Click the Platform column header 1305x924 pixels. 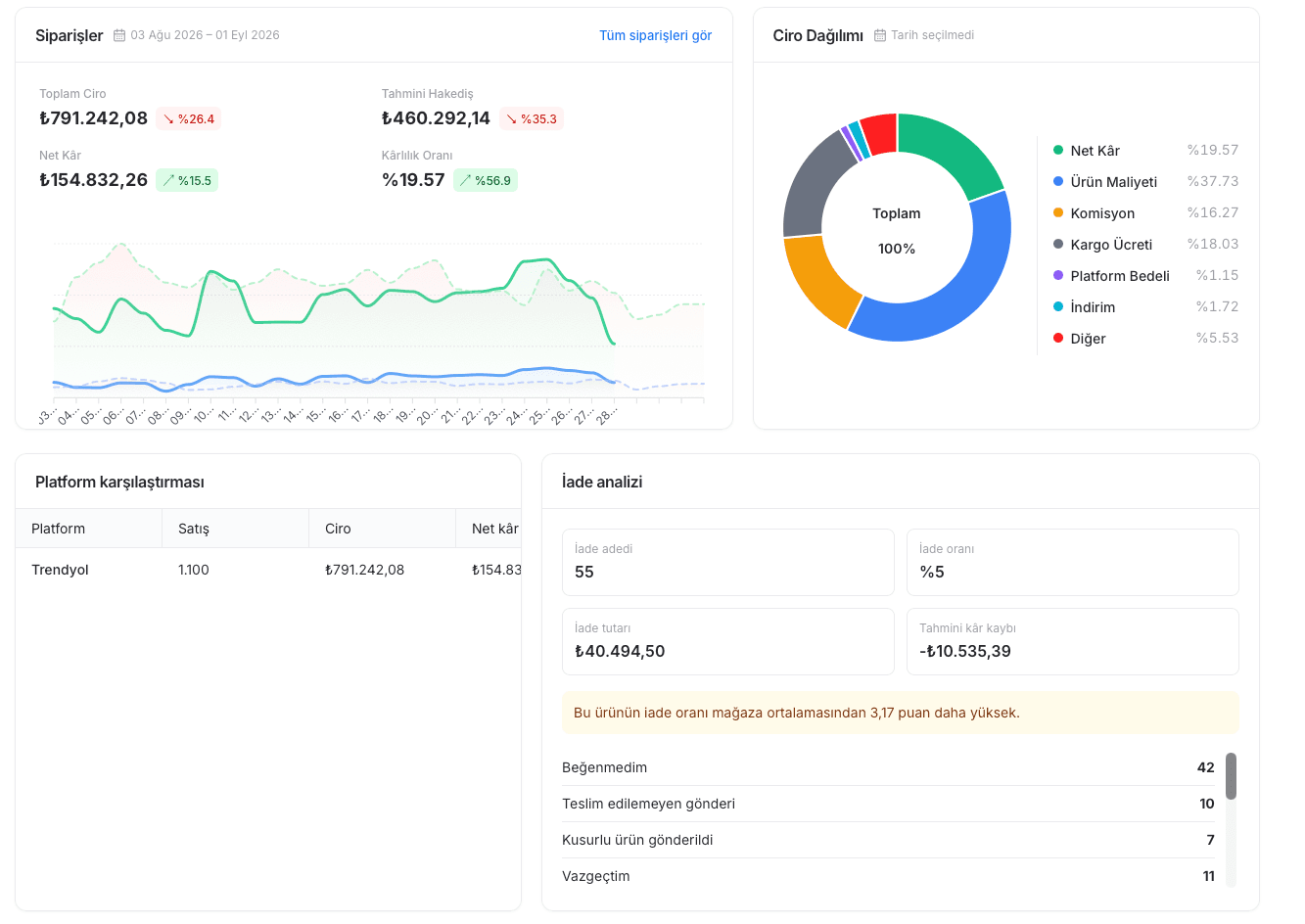89,529
